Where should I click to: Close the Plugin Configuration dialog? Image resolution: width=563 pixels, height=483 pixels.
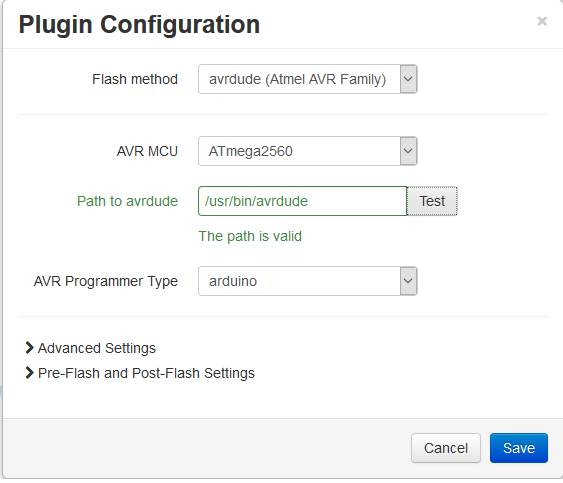click(542, 21)
